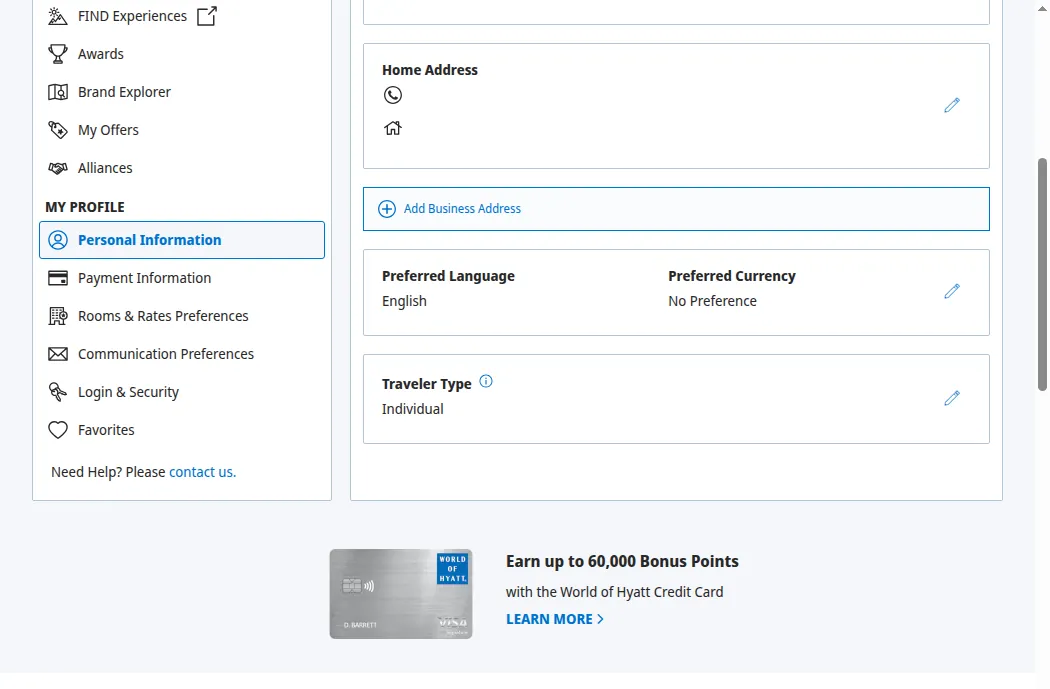Click the phone icon under Home Address
Screen dimensions: 1050x689
point(393,95)
